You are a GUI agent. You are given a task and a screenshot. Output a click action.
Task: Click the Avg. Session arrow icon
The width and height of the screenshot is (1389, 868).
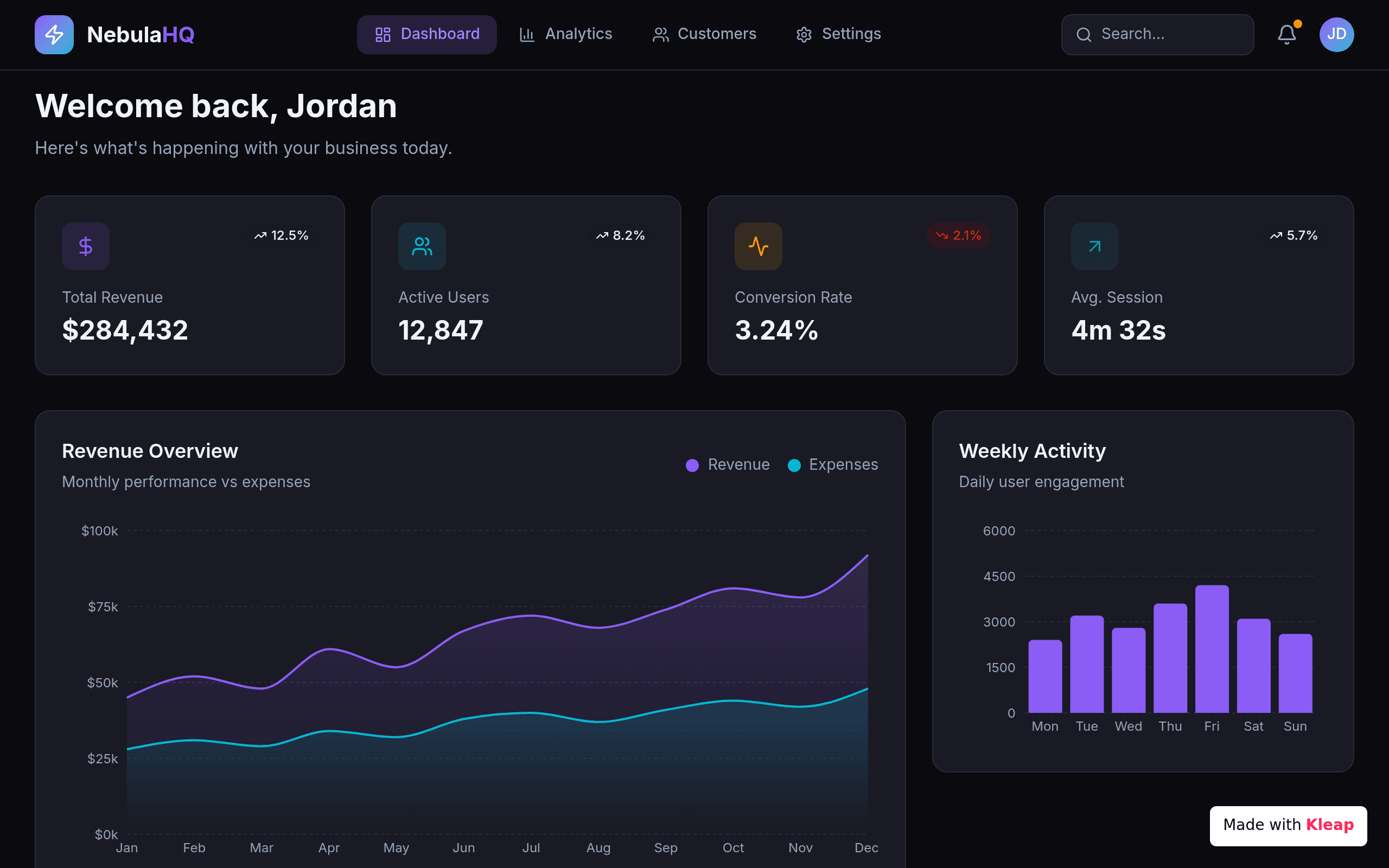1094,246
